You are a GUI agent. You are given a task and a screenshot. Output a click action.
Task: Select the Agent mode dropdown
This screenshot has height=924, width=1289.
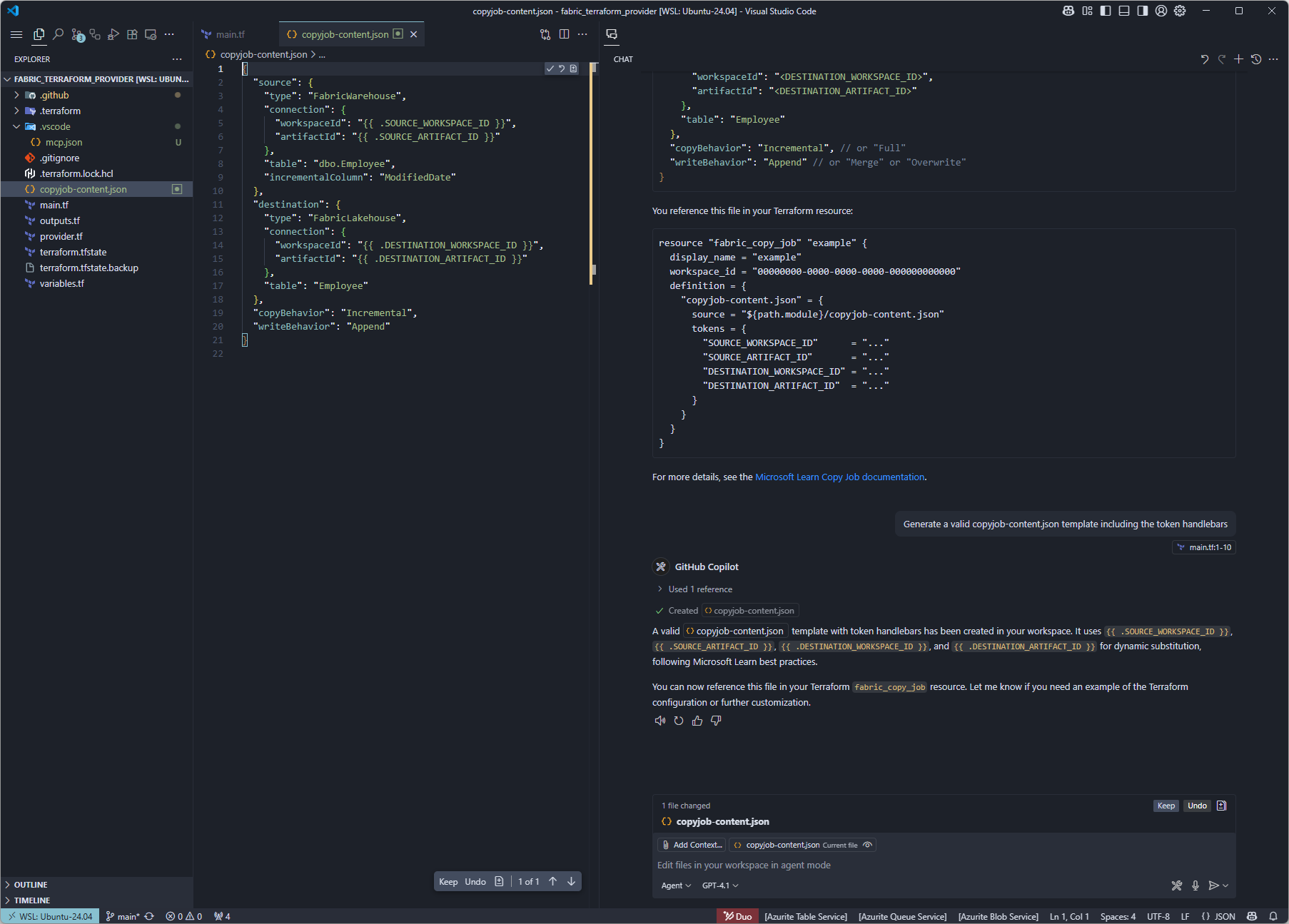click(x=674, y=885)
